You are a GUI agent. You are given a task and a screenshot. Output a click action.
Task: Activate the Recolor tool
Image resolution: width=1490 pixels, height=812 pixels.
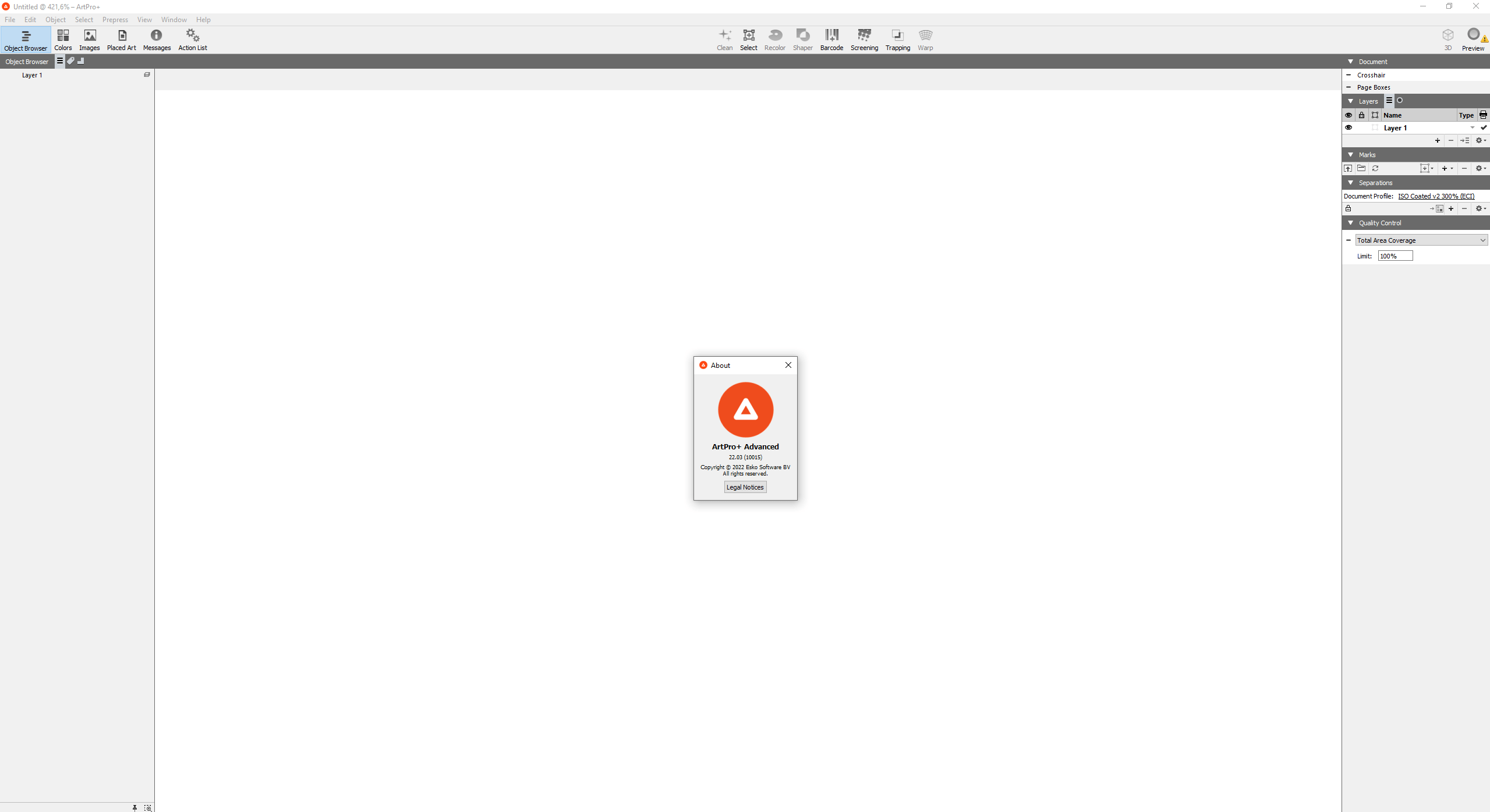775,40
